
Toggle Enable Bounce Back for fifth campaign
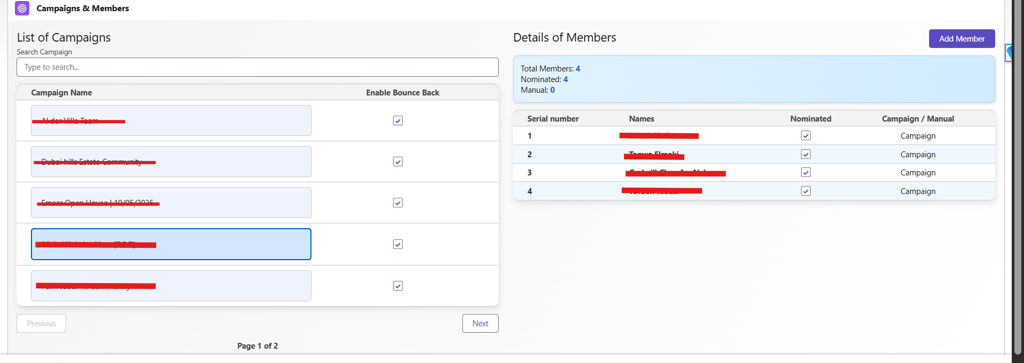398,286
